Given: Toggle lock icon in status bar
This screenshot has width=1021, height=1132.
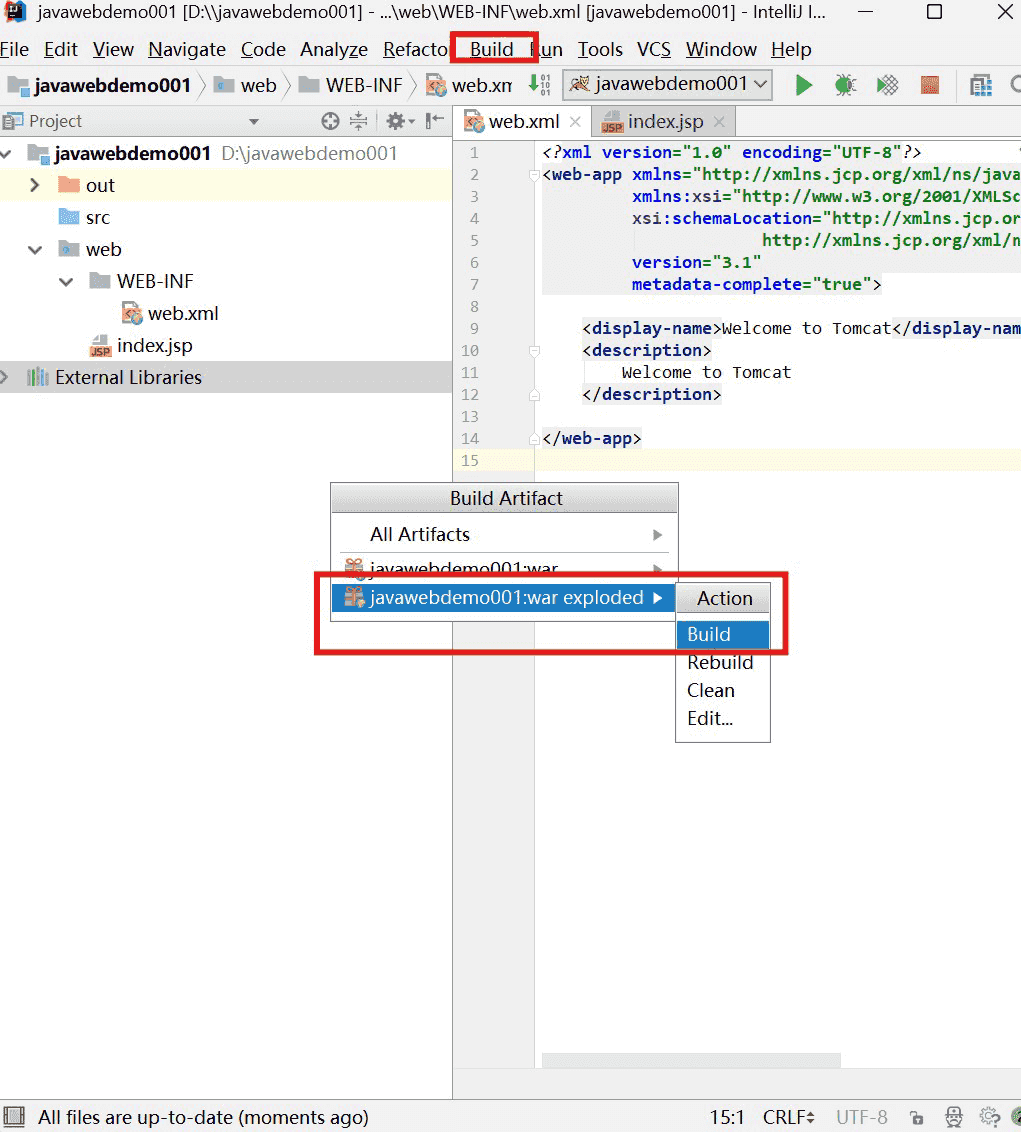Looking at the screenshot, I should point(916,1117).
